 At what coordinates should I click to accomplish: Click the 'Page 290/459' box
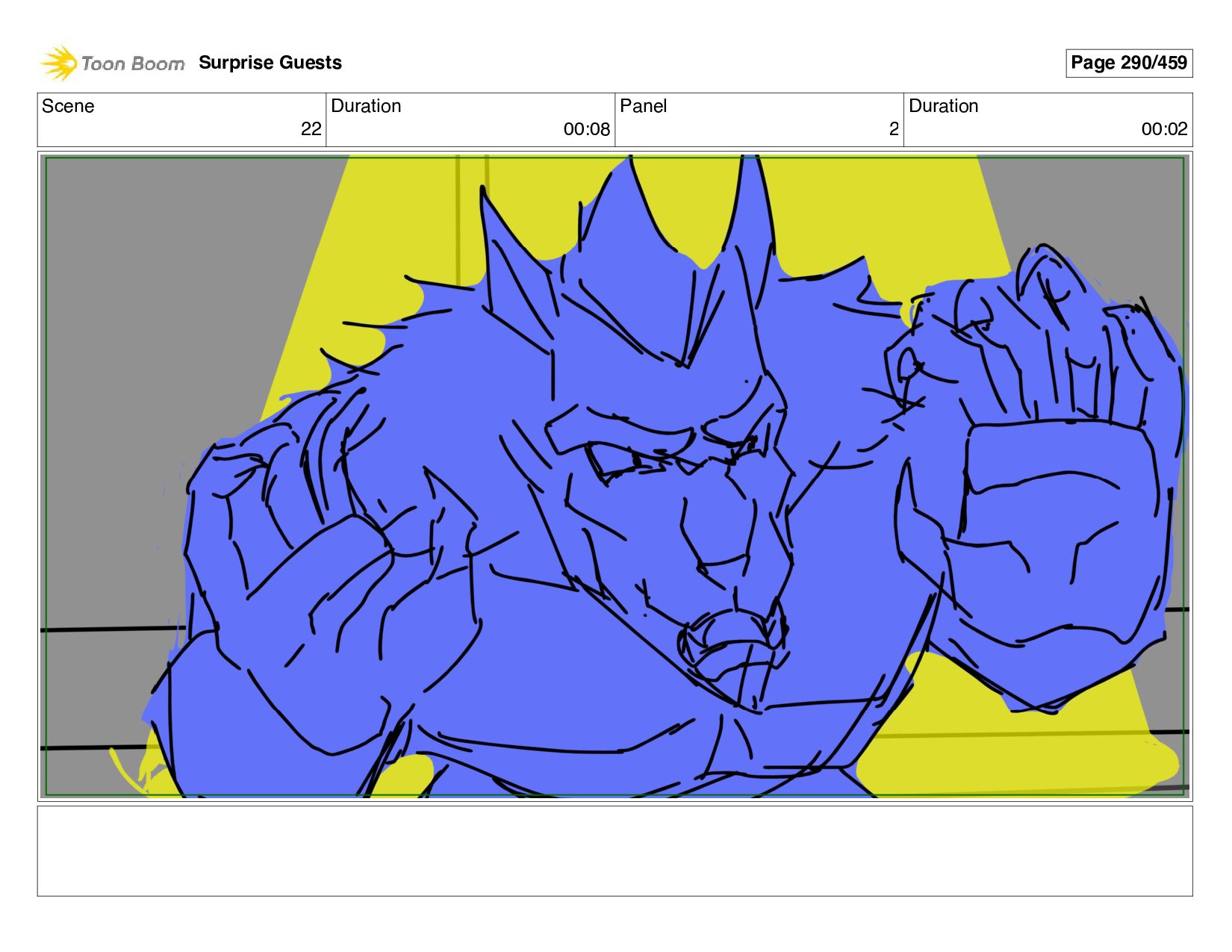coord(1129,63)
